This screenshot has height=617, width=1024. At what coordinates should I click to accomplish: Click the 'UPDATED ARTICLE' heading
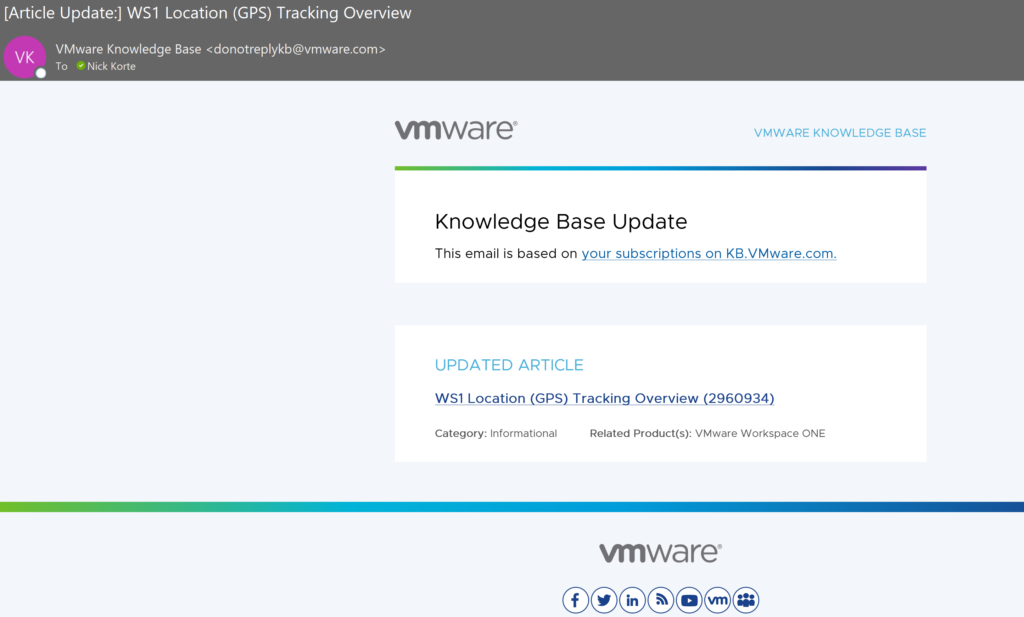point(509,365)
